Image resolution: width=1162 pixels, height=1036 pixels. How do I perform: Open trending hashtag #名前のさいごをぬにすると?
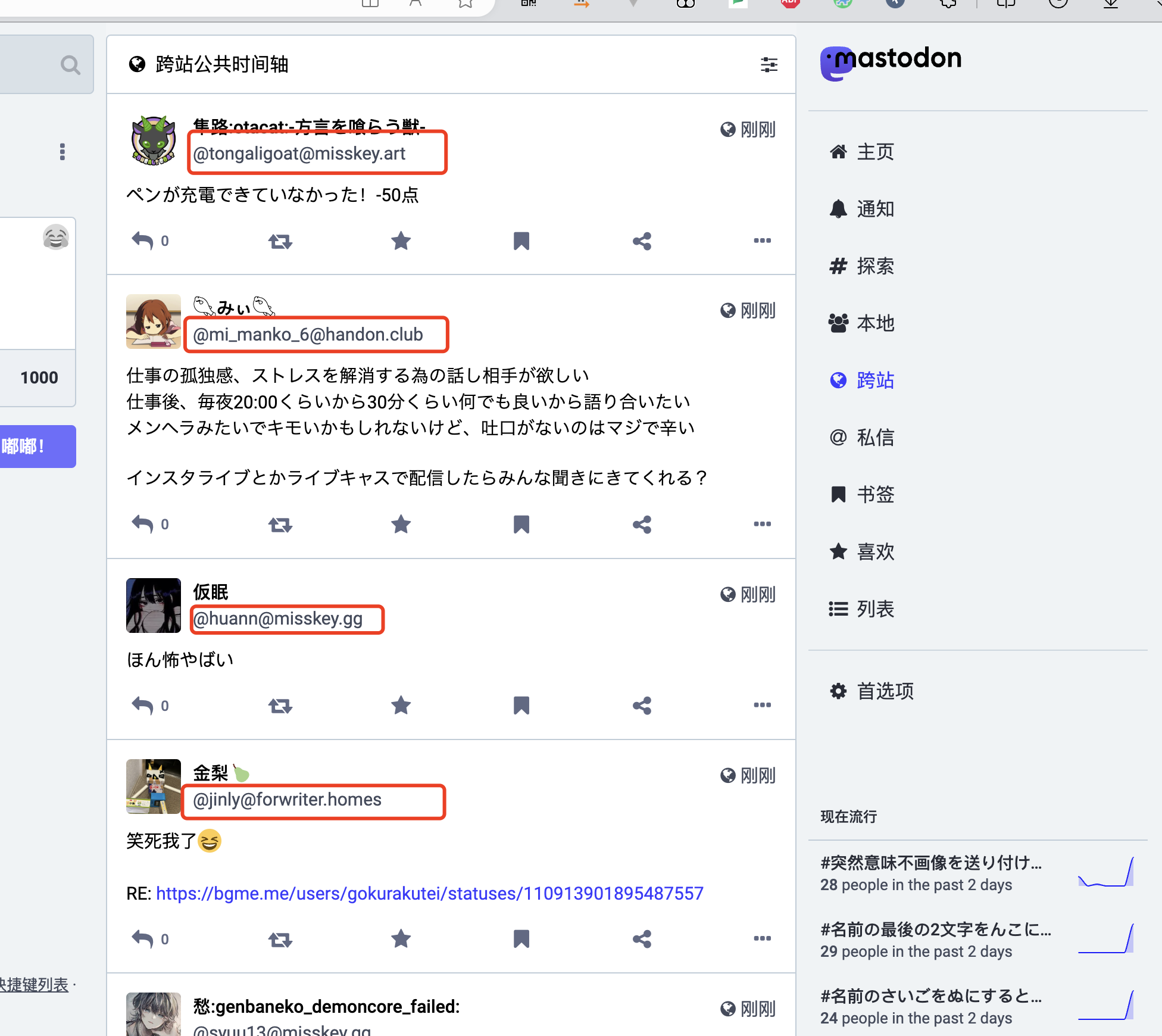931,996
